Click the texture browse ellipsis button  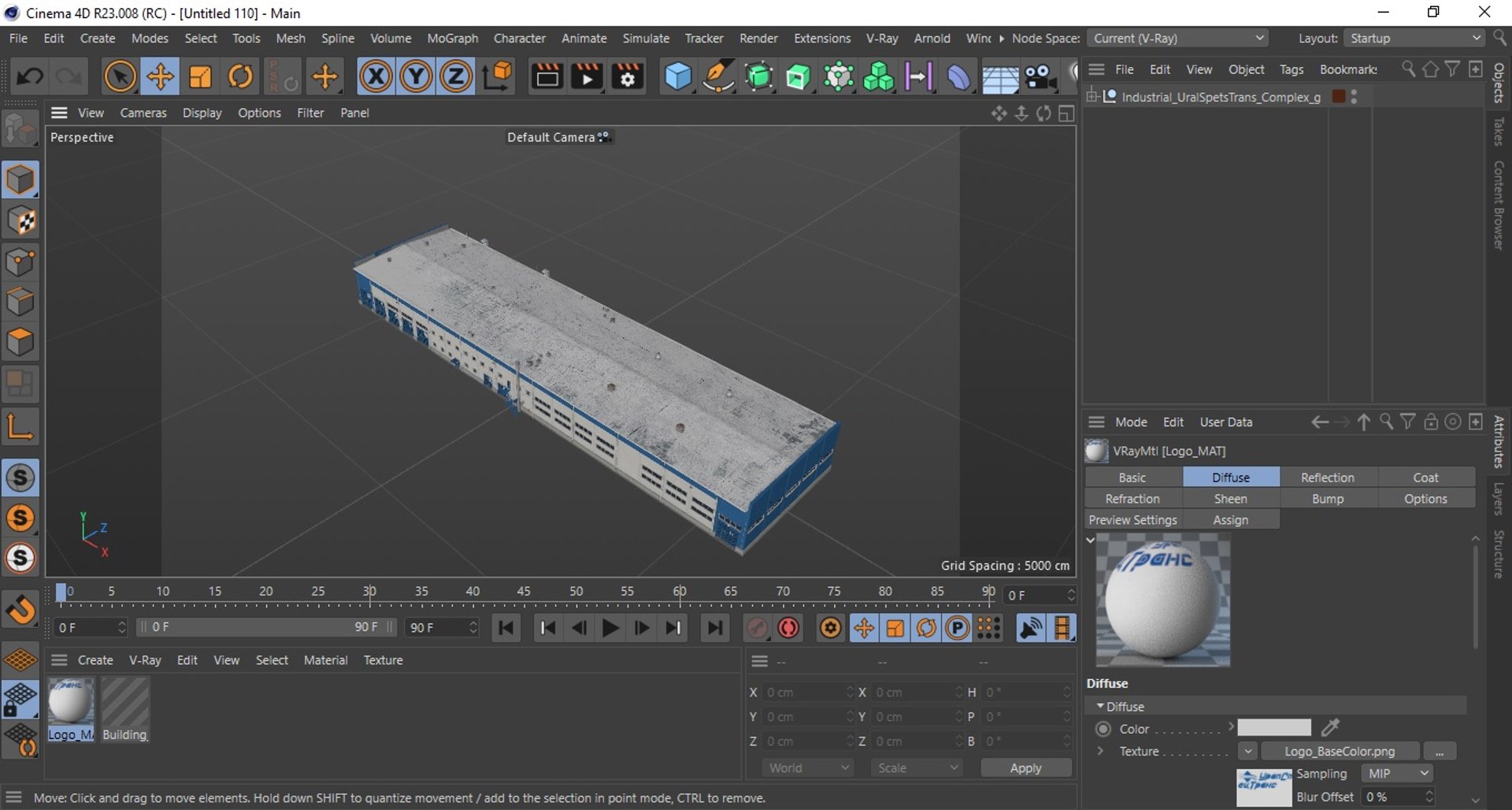(x=1440, y=752)
